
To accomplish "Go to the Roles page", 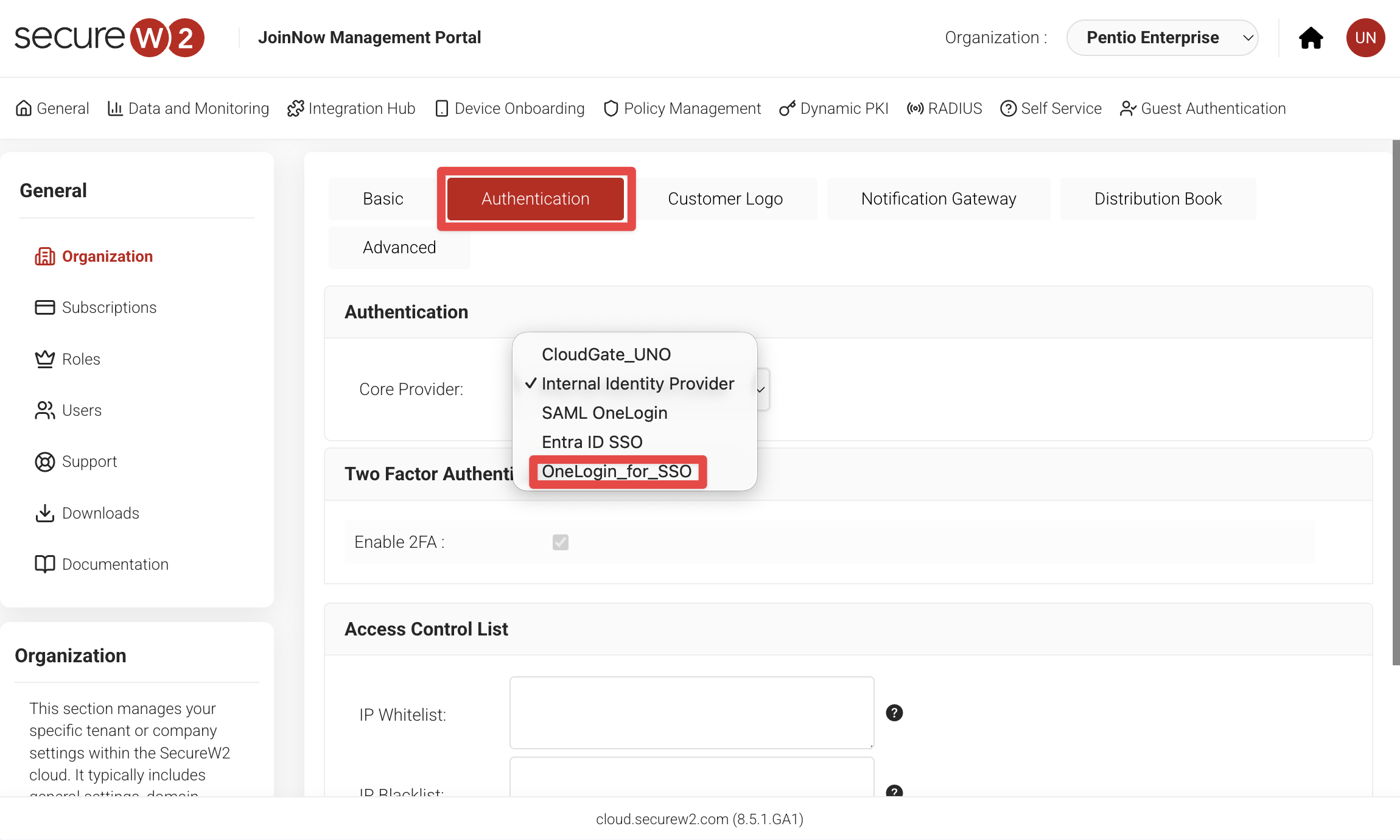I will 81,359.
